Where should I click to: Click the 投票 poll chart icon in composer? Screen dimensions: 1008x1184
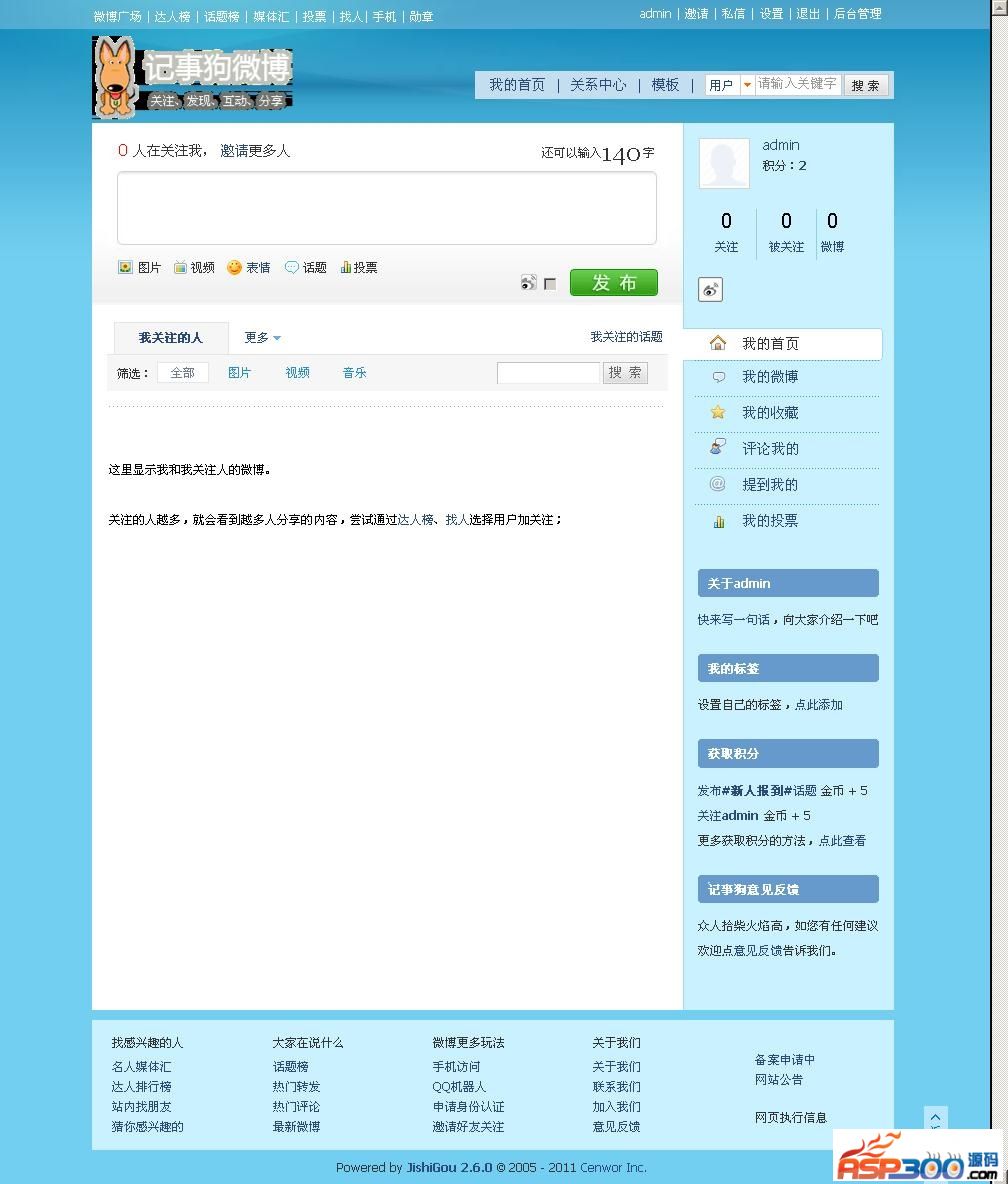[x=345, y=267]
